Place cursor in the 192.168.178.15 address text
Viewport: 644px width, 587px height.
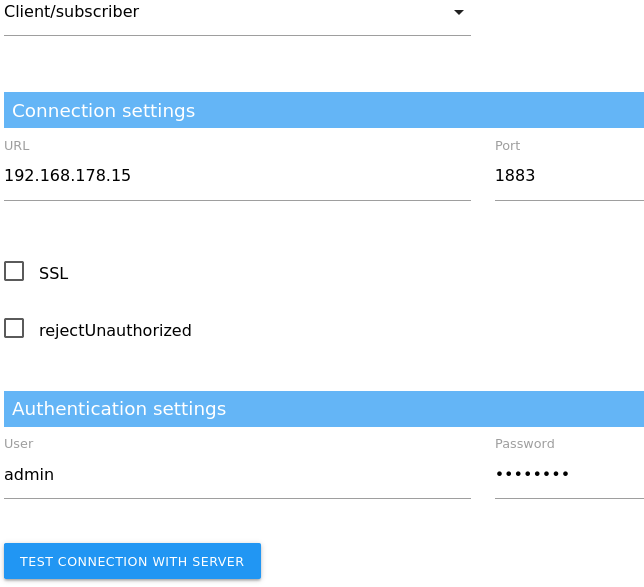click(68, 176)
